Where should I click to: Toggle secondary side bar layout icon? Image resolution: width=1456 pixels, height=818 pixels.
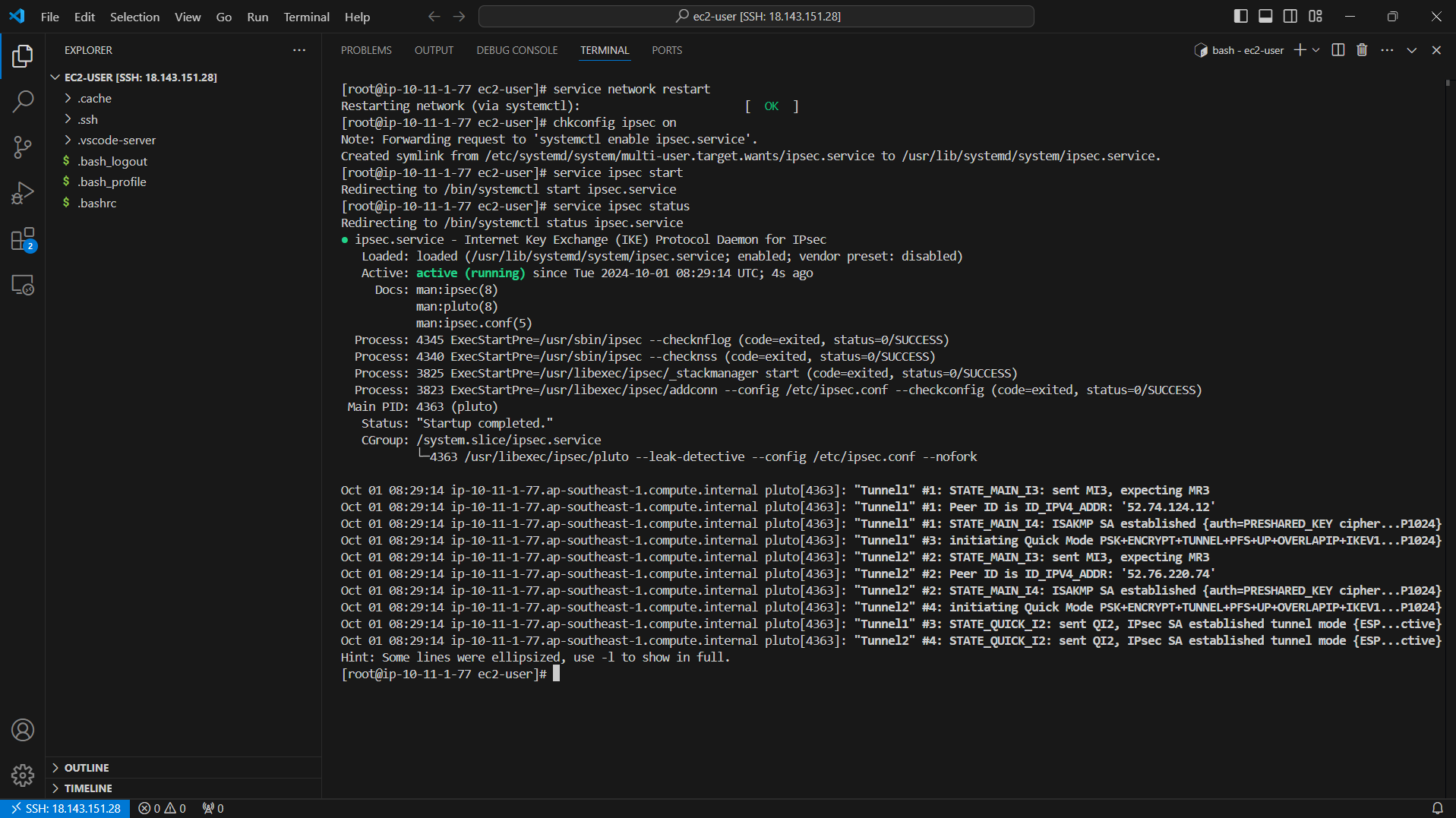(x=1290, y=16)
